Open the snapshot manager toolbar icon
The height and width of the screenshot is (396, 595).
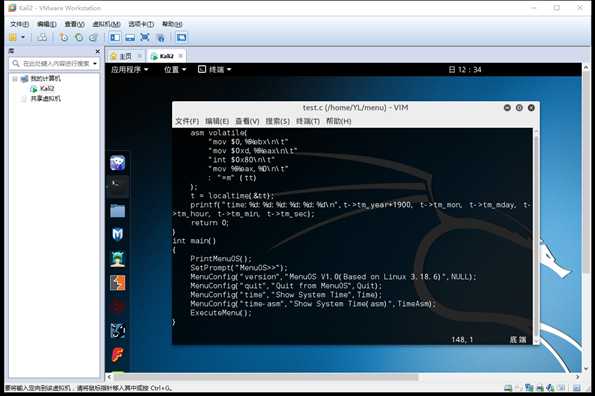93,37
